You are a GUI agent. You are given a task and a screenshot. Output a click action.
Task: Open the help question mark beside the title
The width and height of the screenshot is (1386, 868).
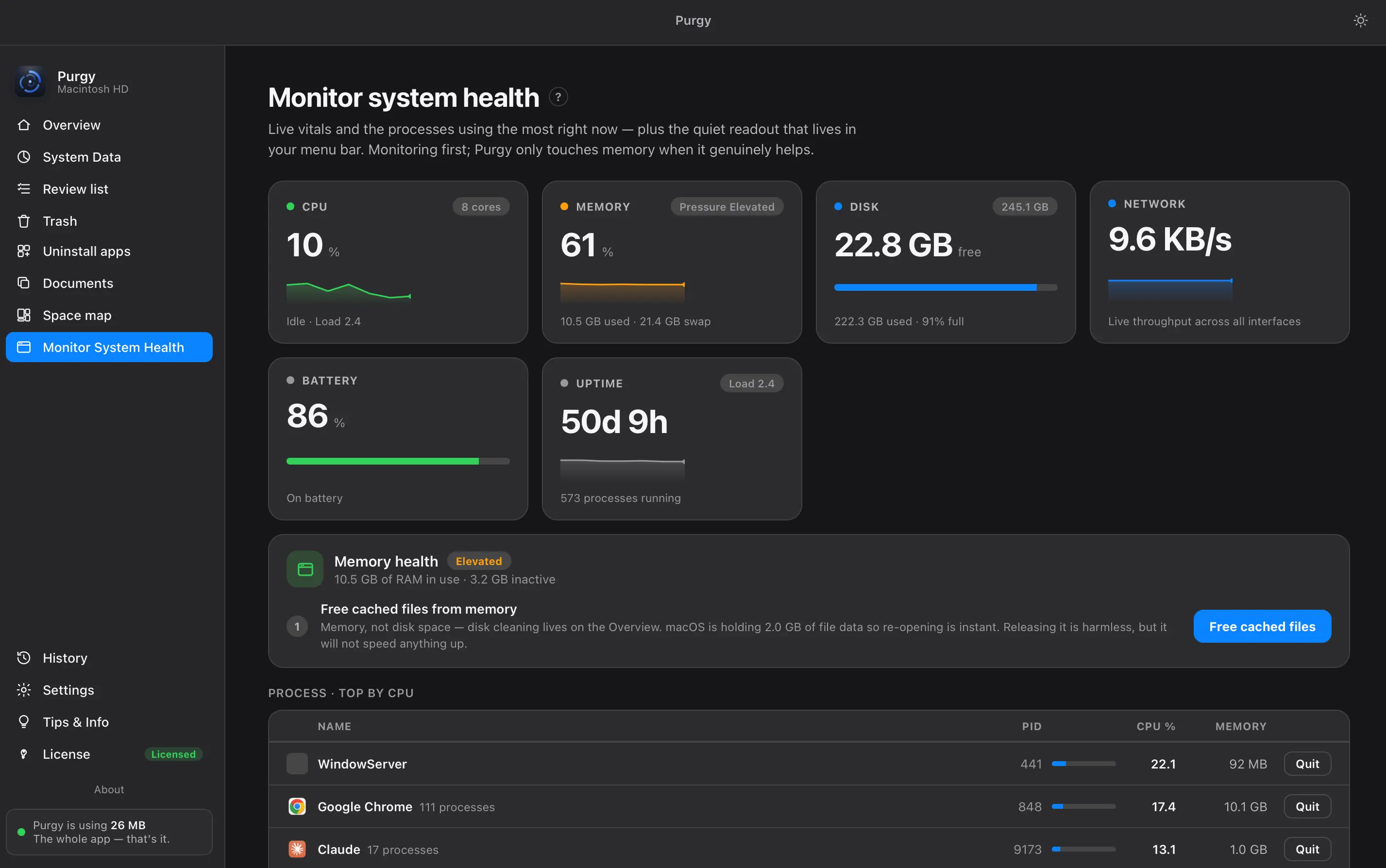point(558,97)
